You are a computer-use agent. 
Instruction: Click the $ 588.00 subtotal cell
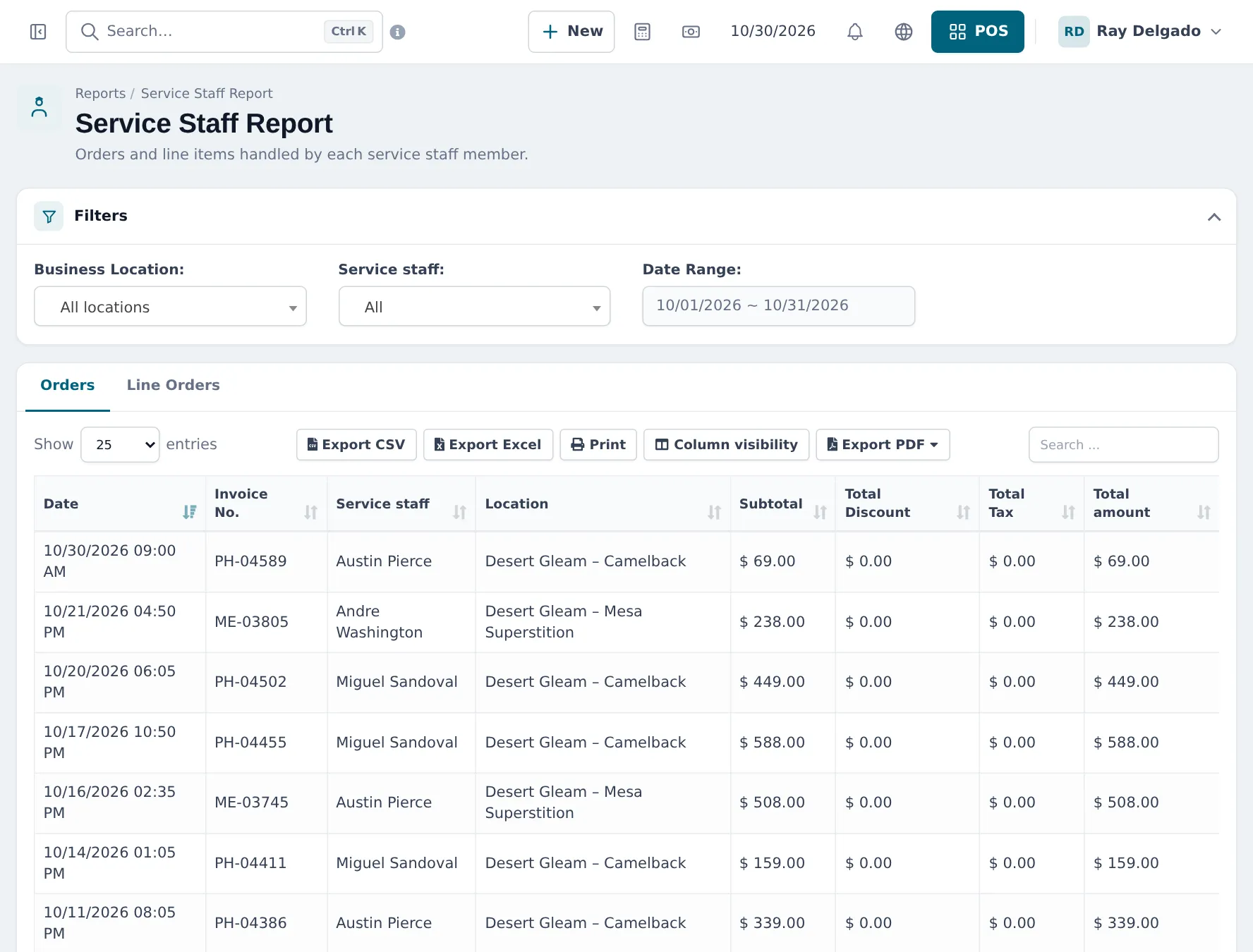[782, 743]
